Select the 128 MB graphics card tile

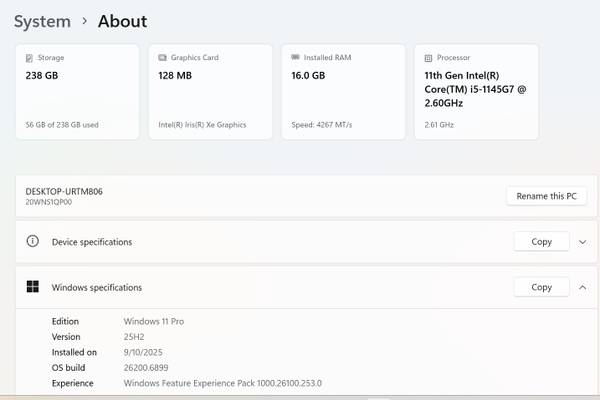pyautogui.click(x=210, y=92)
